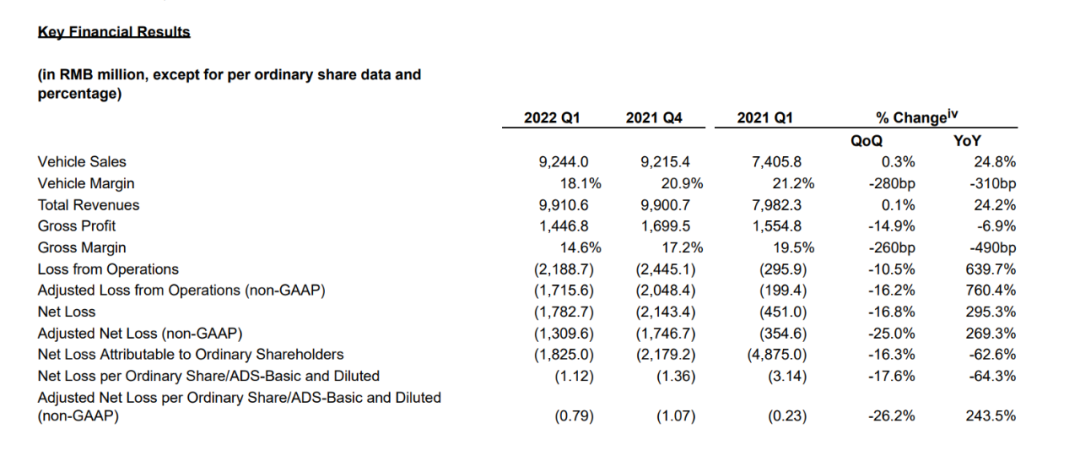Select the 2022 Q1 column header
1080x456 pixels.
552,118
